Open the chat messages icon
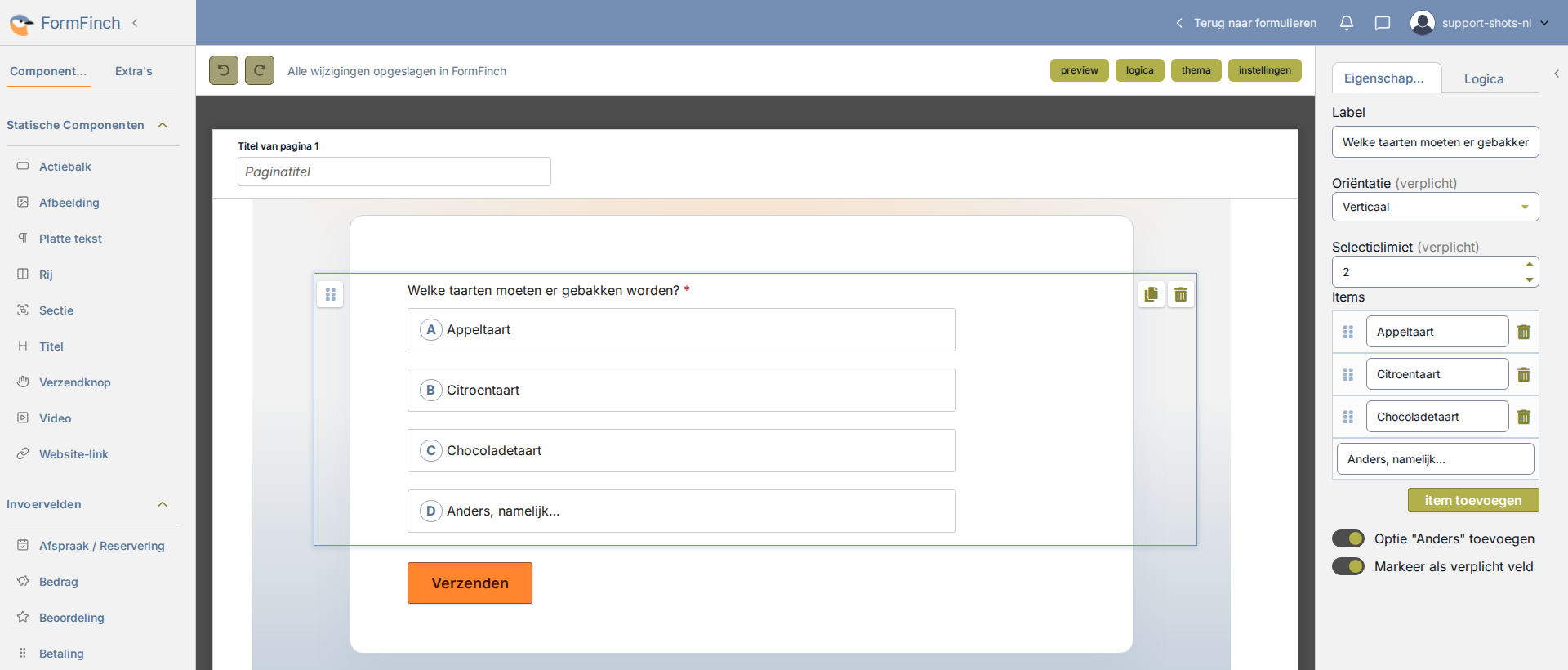Viewport: 1568px width, 670px height. tap(1383, 23)
